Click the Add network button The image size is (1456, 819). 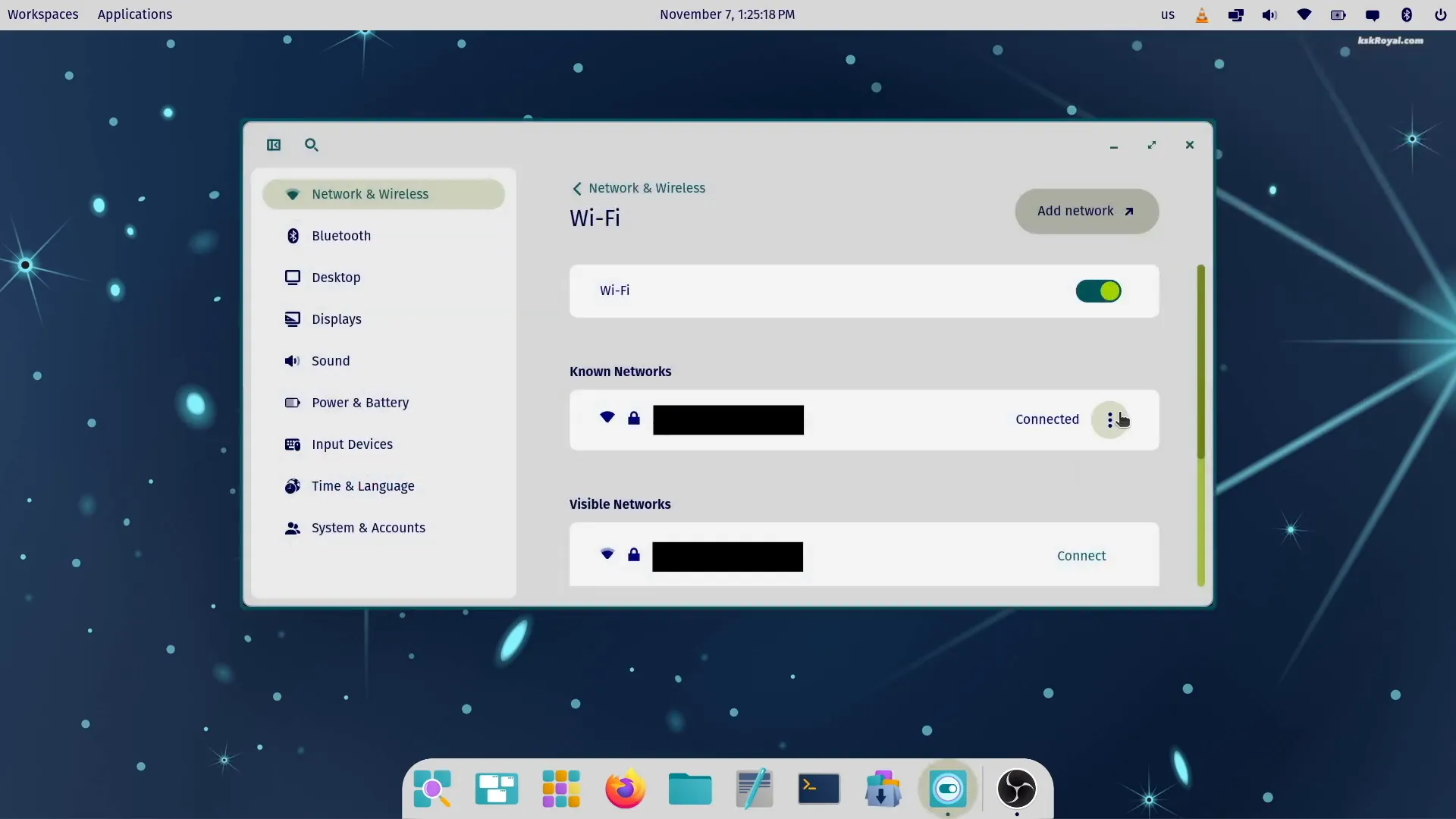point(1087,212)
